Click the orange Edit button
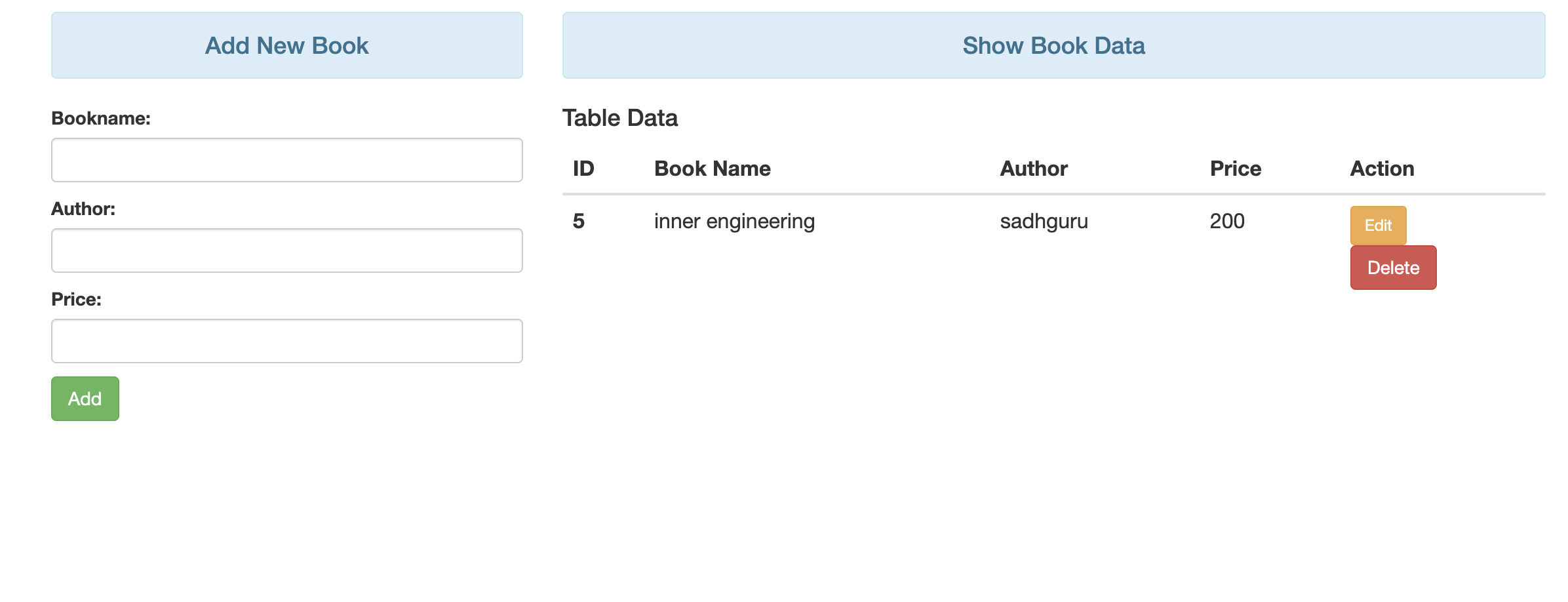This screenshot has width=1568, height=602. pos(1378,225)
